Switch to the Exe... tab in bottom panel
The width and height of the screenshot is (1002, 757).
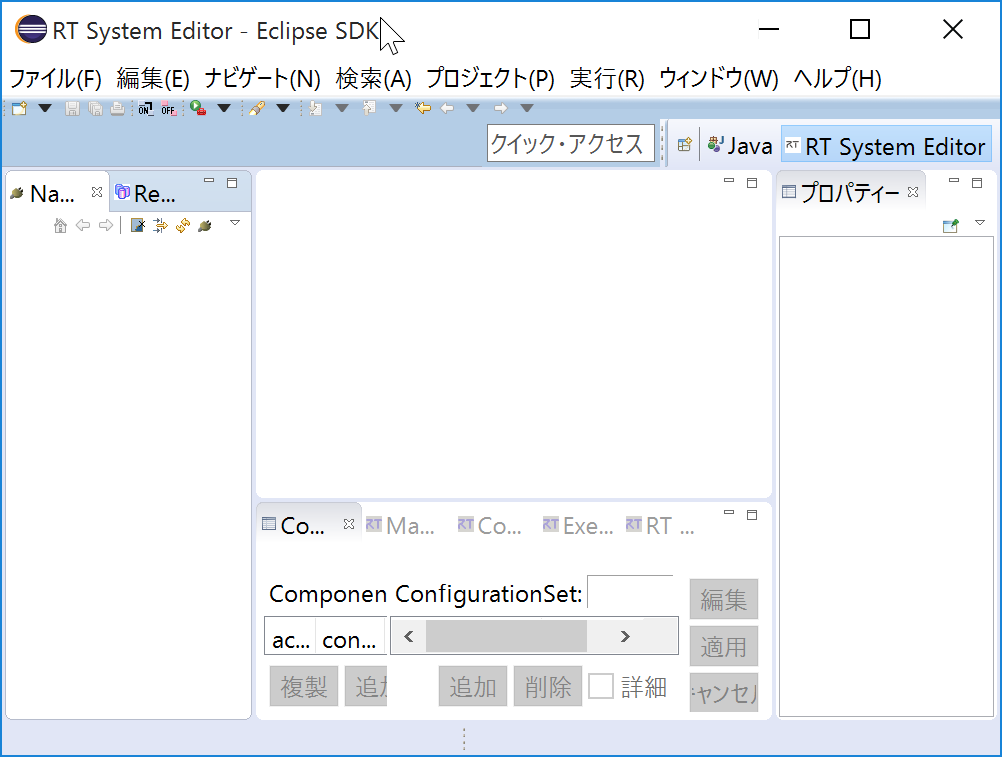(578, 526)
